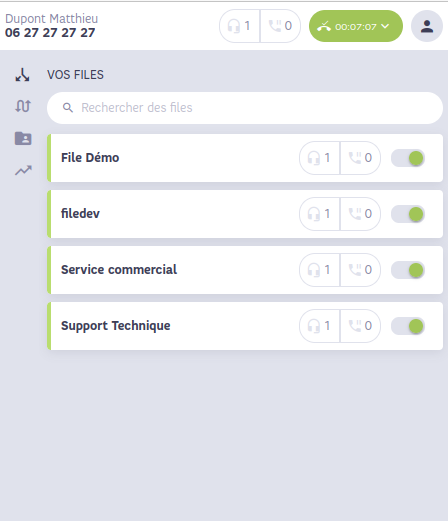
Task: Open the contacts folder icon
Action: tap(23, 138)
